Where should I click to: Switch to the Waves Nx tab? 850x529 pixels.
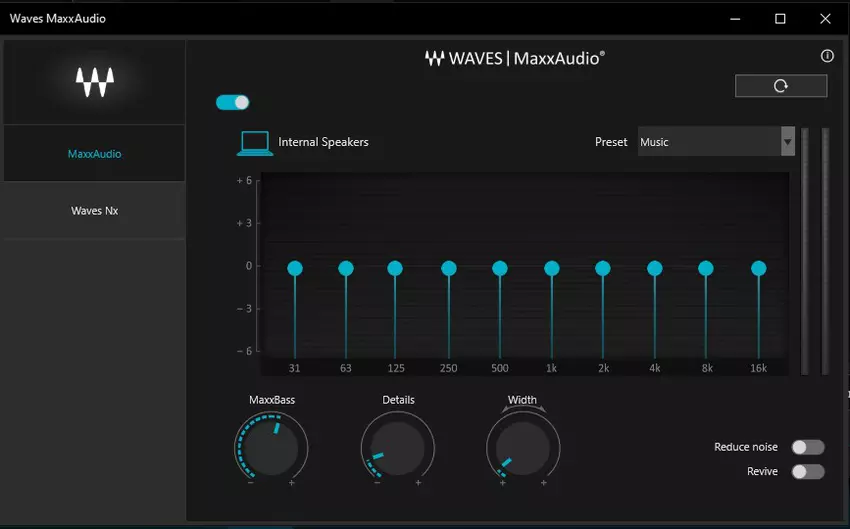click(x=94, y=211)
